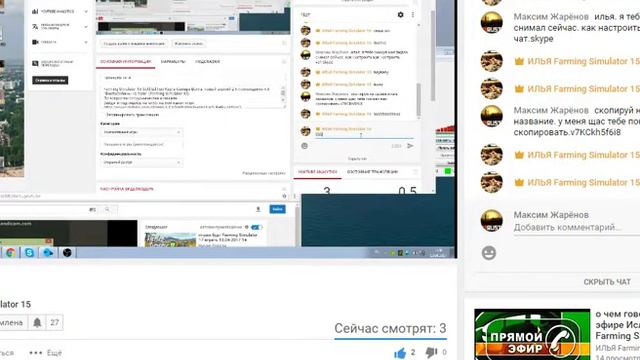
Task: Click the game title input under Категория
Action: (x=141, y=144)
